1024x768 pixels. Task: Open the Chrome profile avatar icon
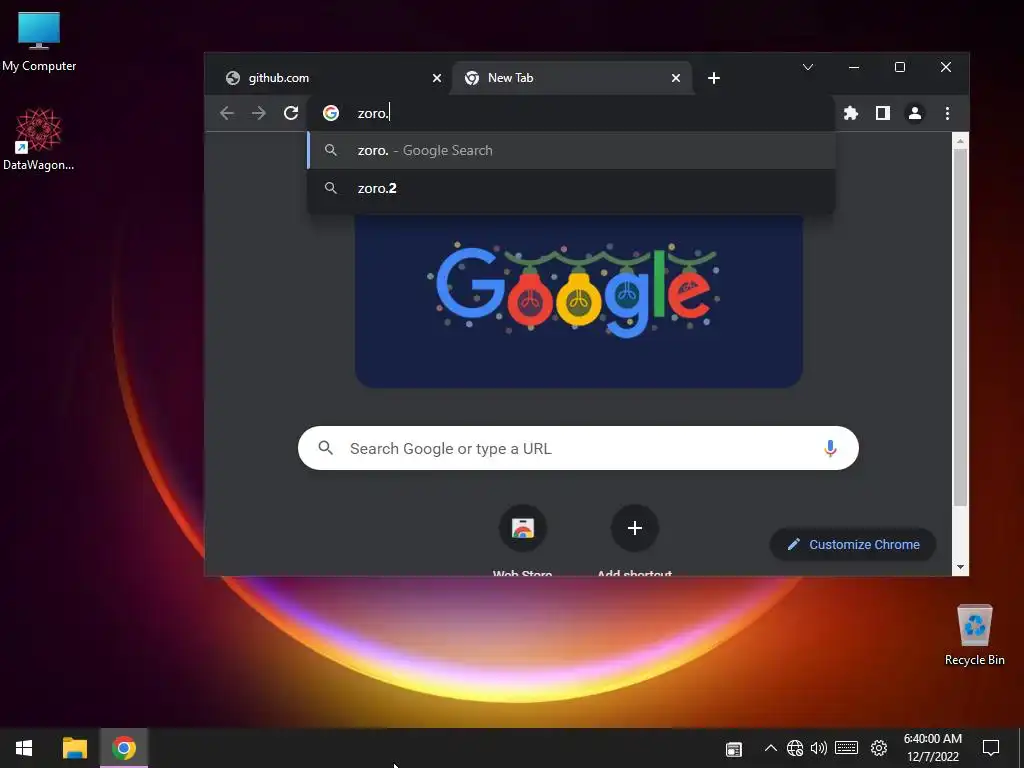[x=914, y=113]
